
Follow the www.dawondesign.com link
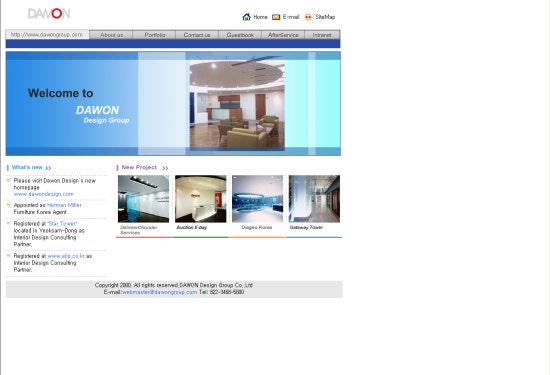coord(44,194)
